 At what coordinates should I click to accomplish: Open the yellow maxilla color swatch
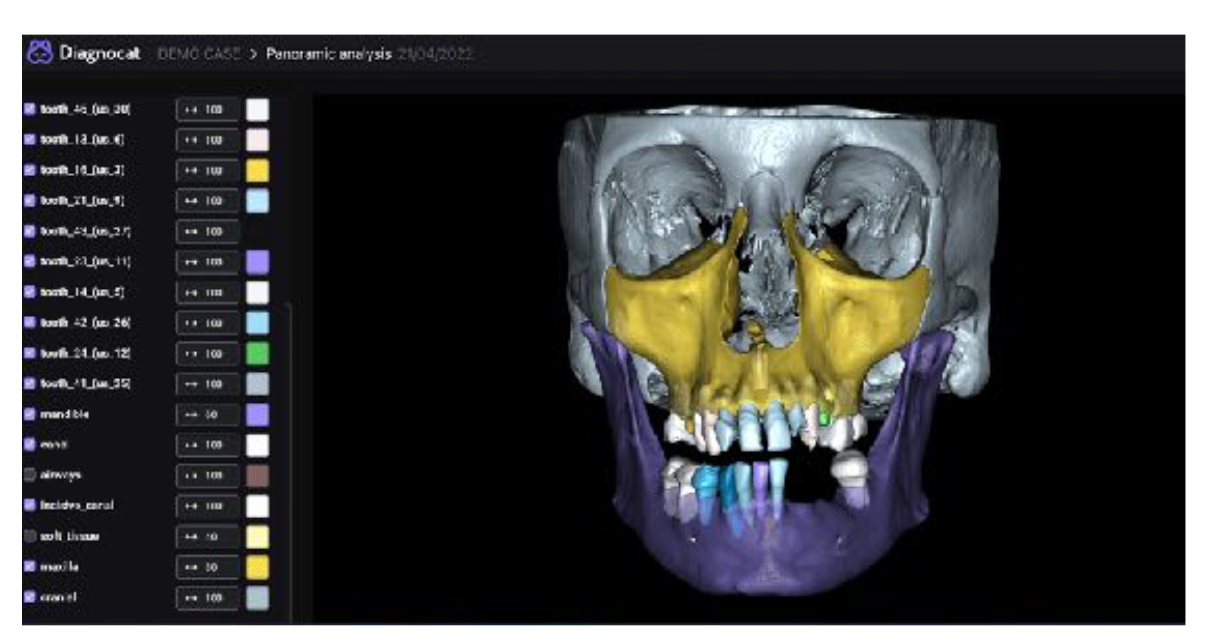point(258,568)
